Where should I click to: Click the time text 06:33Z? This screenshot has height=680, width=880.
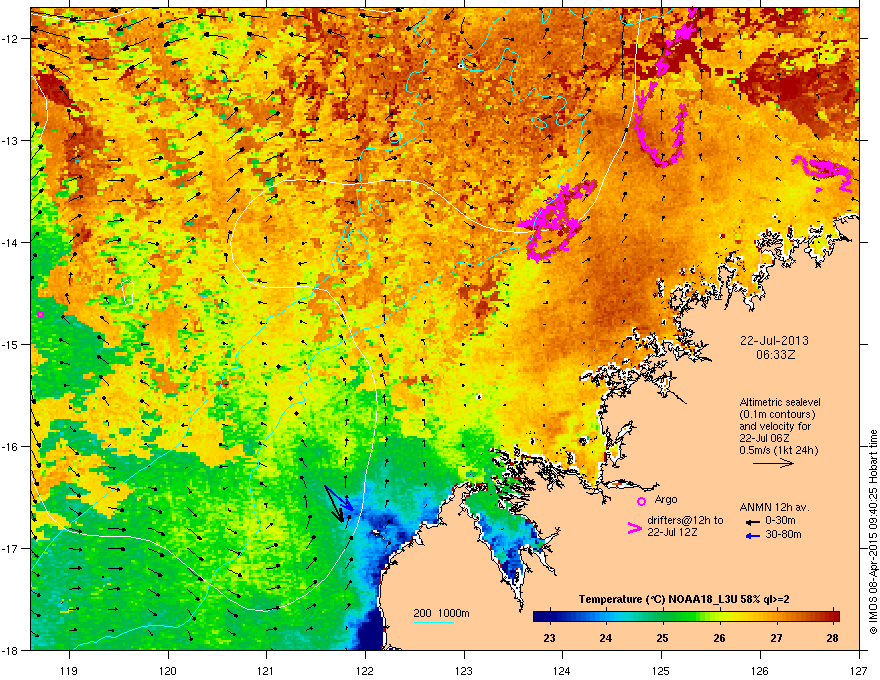click(x=775, y=355)
